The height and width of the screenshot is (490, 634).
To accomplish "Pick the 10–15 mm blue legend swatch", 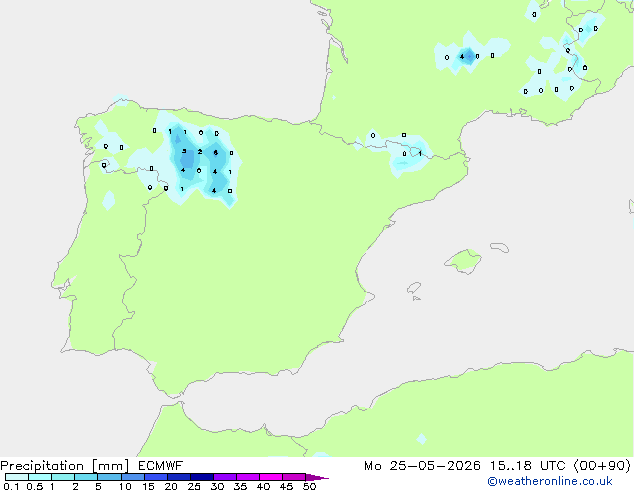I will (133, 477).
